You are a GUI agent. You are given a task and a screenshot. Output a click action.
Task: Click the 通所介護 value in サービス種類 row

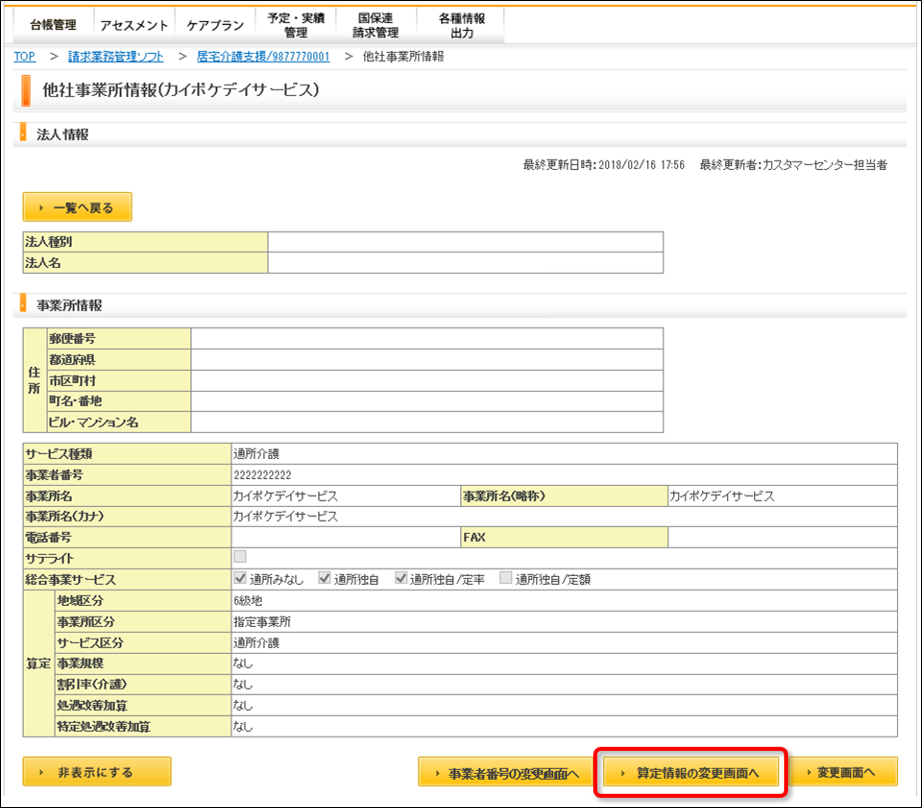[256, 453]
